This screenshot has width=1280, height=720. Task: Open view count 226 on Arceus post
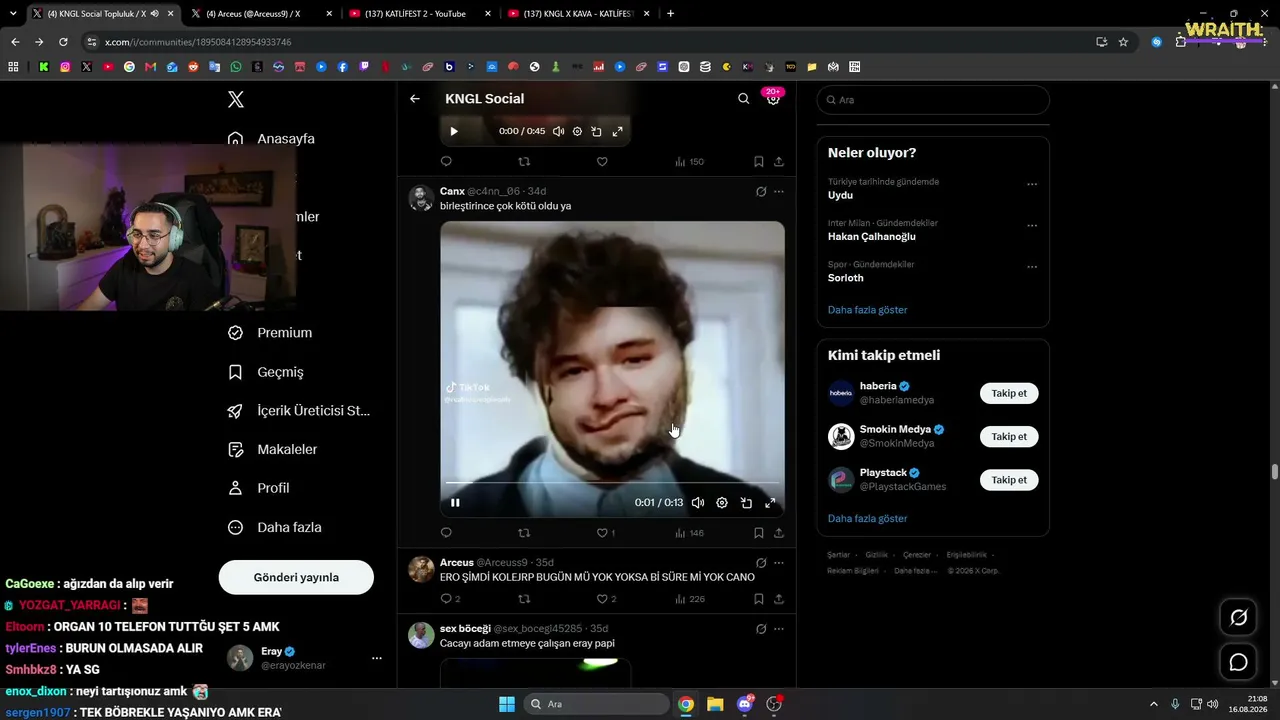tap(690, 599)
